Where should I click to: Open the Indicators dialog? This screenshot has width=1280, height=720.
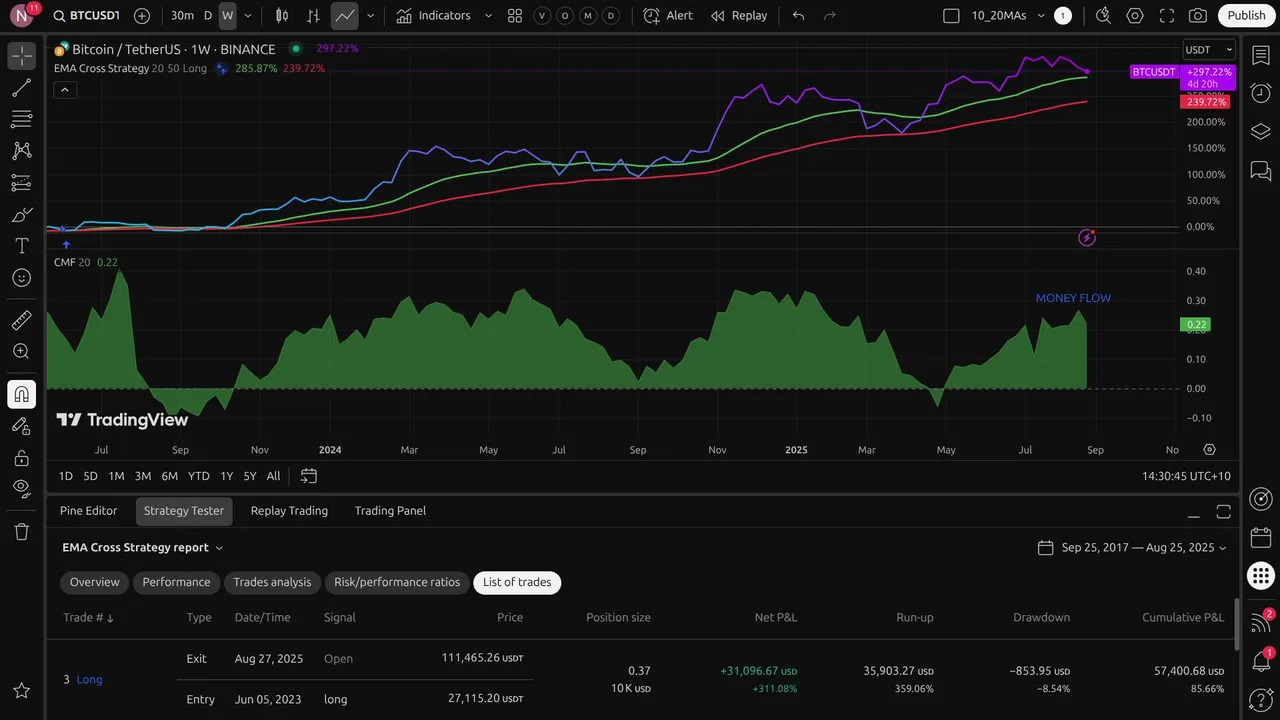433,16
